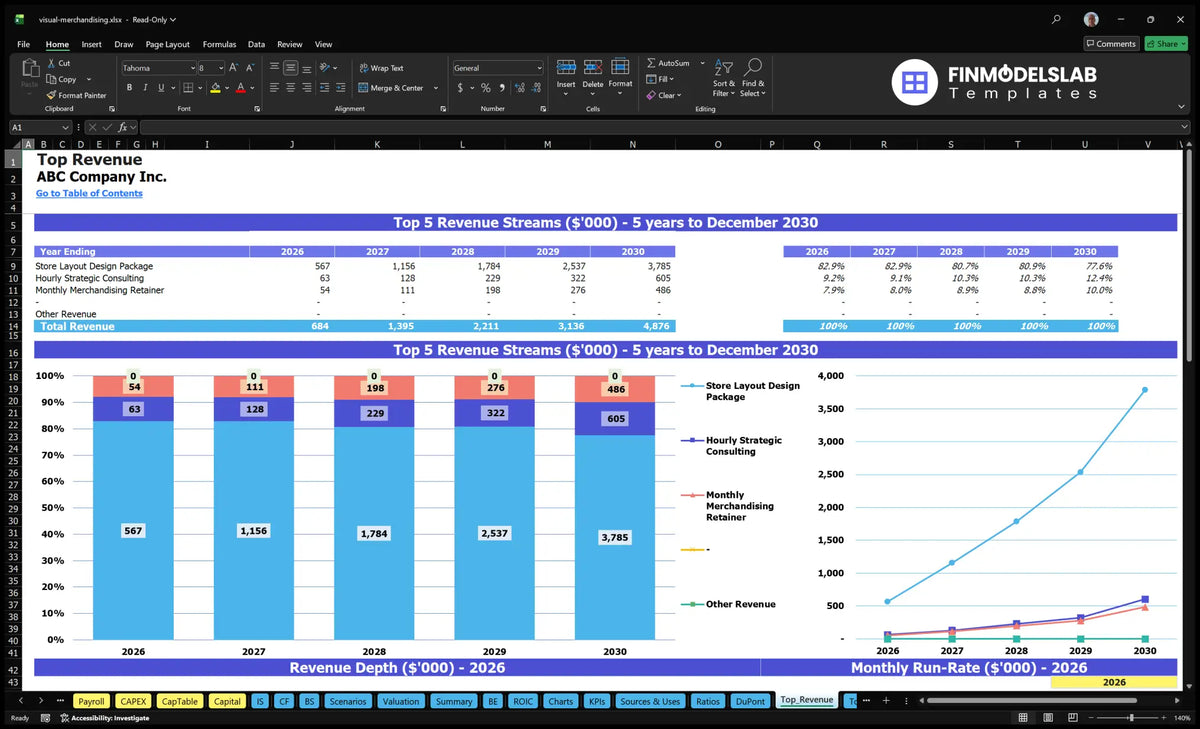Apply the Percent Style format
1200x729 pixels.
(486, 88)
